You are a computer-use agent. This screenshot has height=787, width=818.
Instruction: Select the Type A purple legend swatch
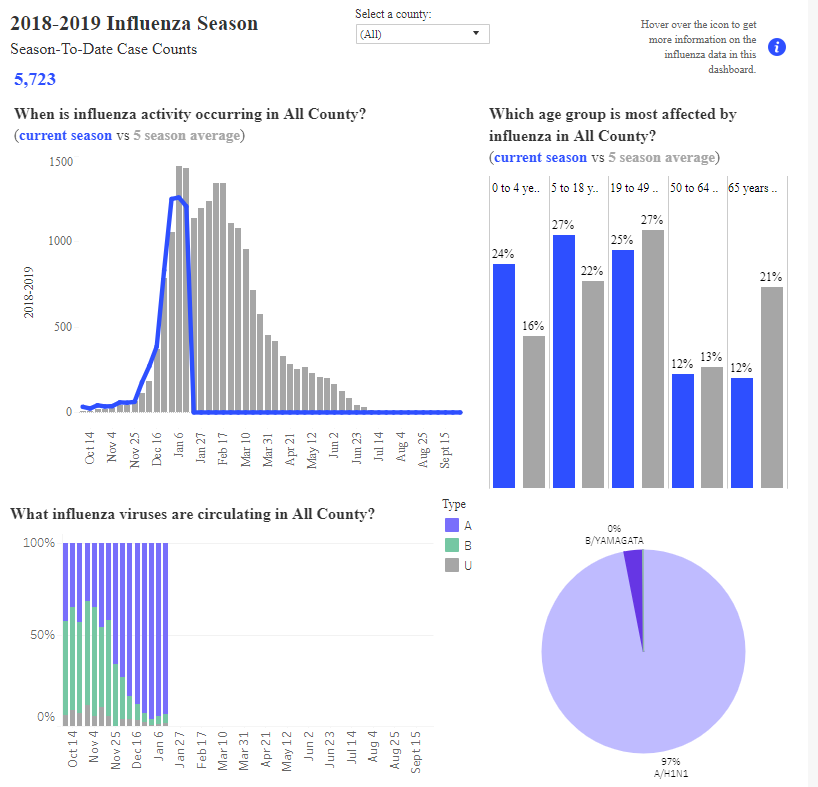point(452,525)
